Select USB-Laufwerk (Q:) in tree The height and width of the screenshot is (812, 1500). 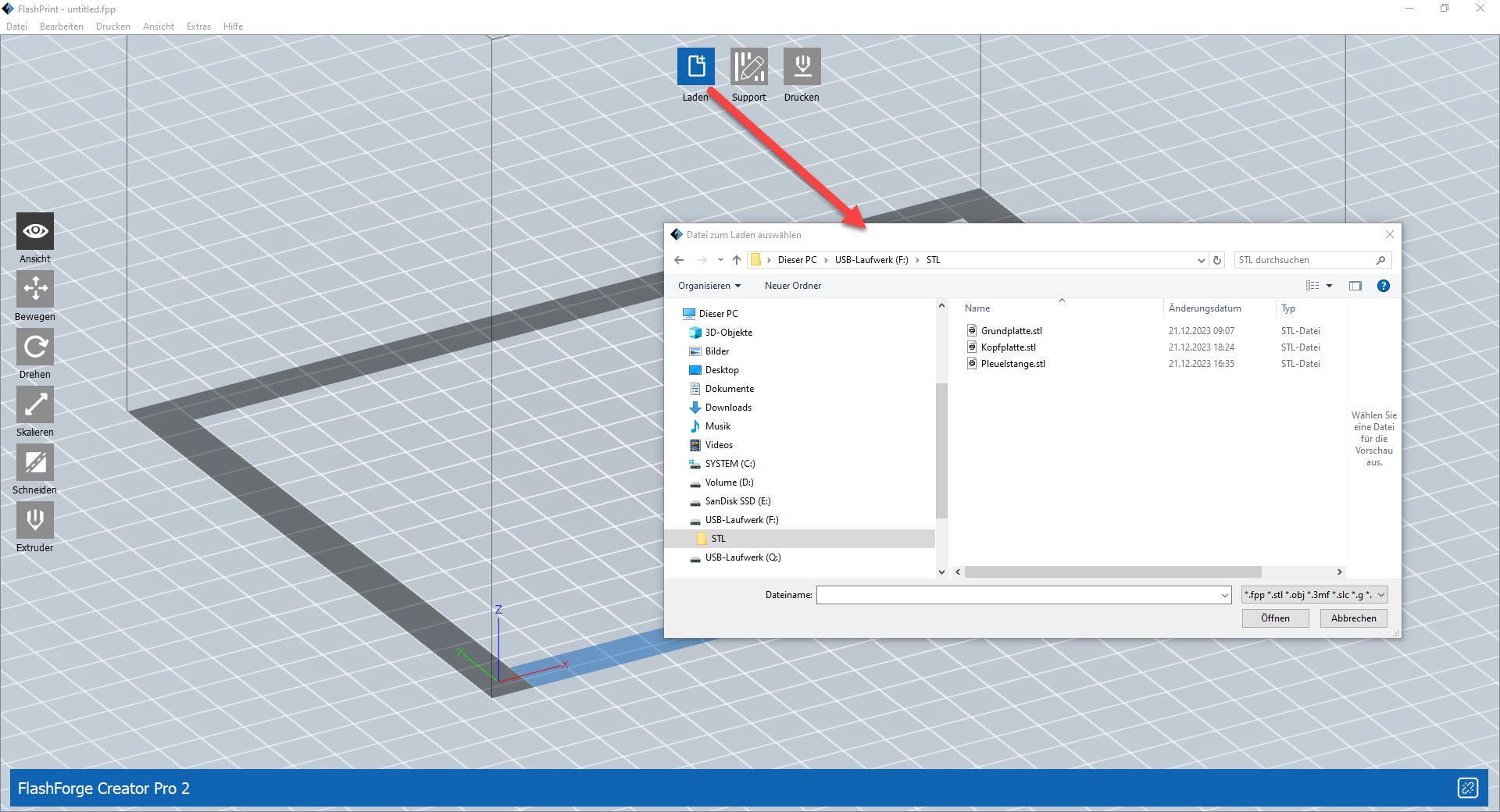[x=742, y=557]
